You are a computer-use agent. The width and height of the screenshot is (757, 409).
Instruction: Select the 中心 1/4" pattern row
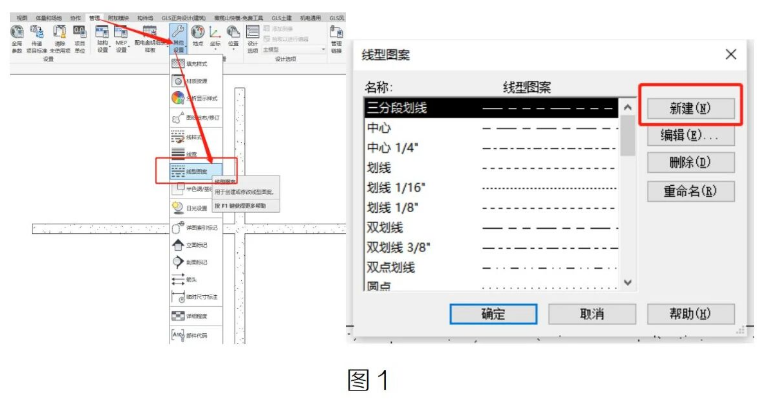(x=491, y=148)
